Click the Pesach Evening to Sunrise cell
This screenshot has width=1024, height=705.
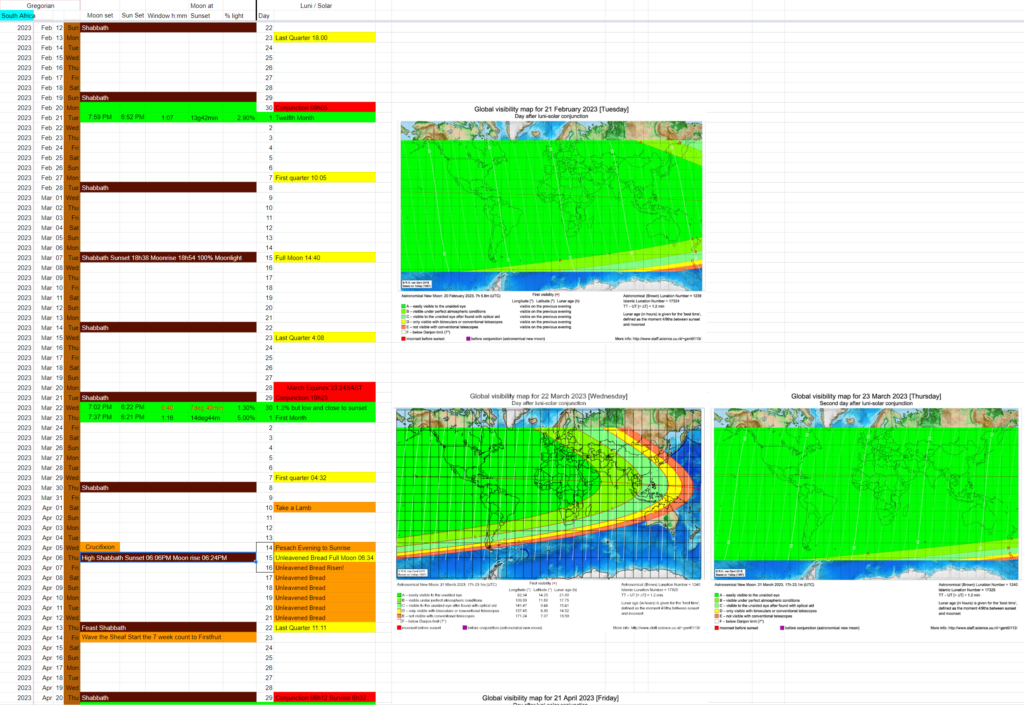pos(325,548)
